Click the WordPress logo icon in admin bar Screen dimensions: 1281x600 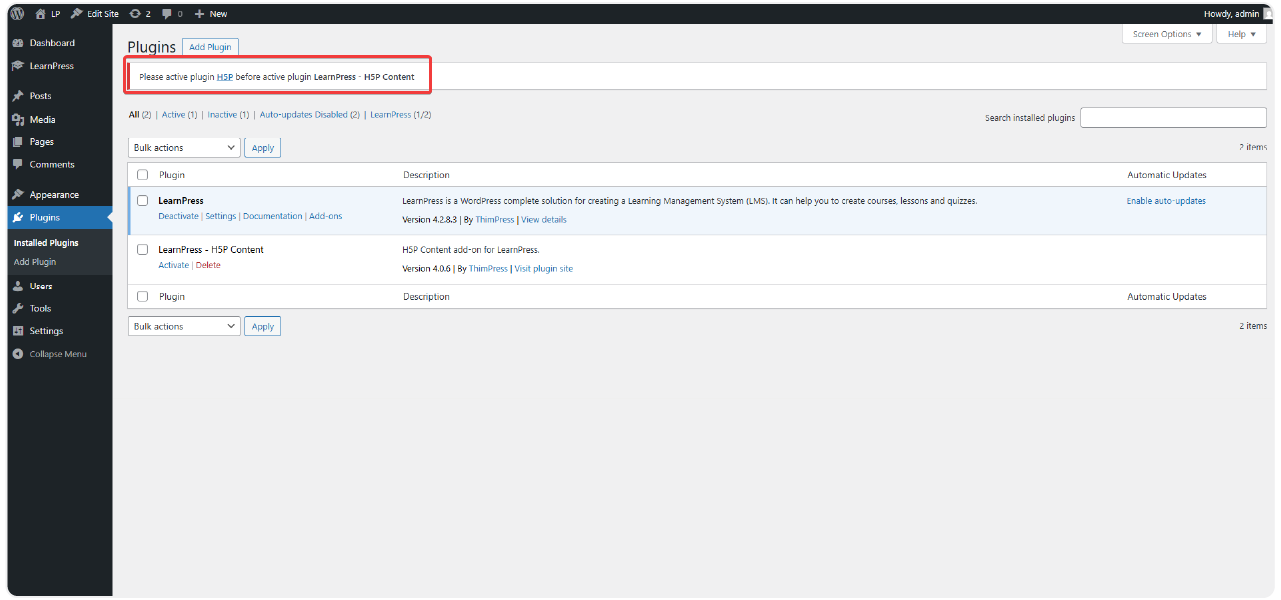coord(17,14)
